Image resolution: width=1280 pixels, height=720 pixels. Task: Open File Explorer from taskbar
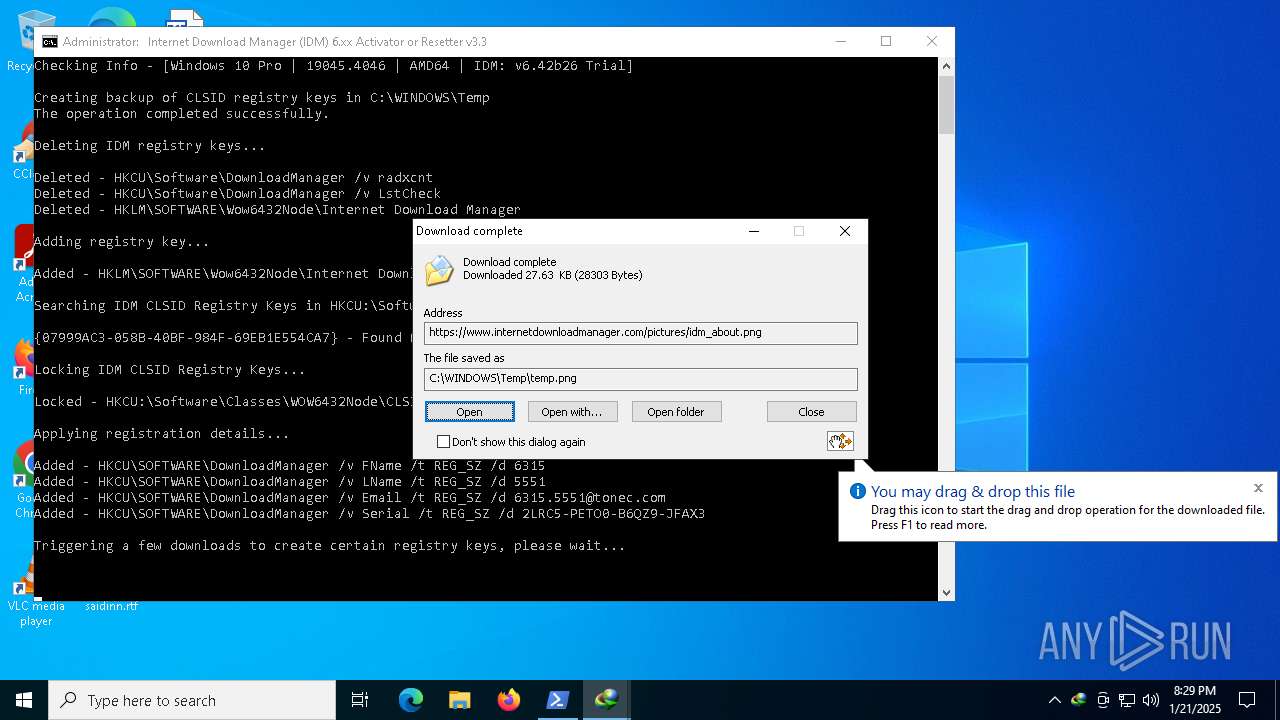click(x=459, y=700)
